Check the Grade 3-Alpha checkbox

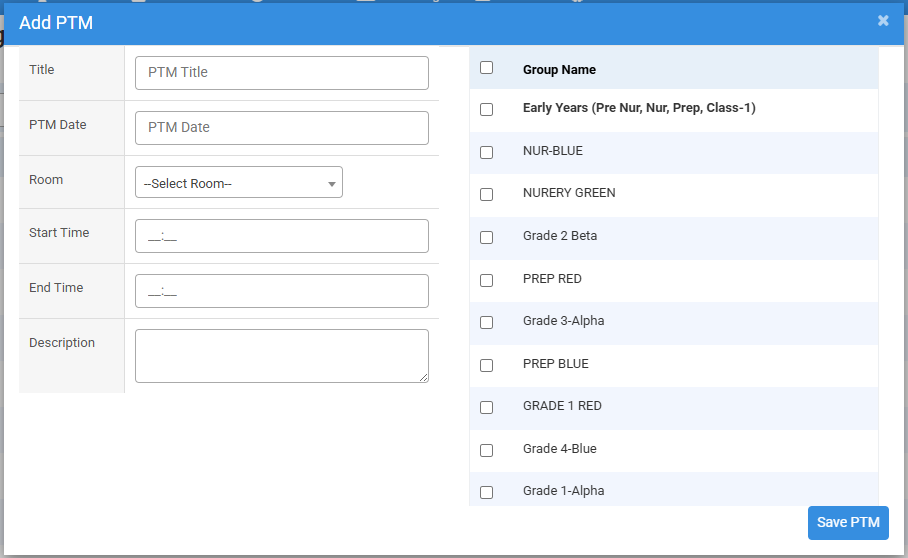point(486,322)
